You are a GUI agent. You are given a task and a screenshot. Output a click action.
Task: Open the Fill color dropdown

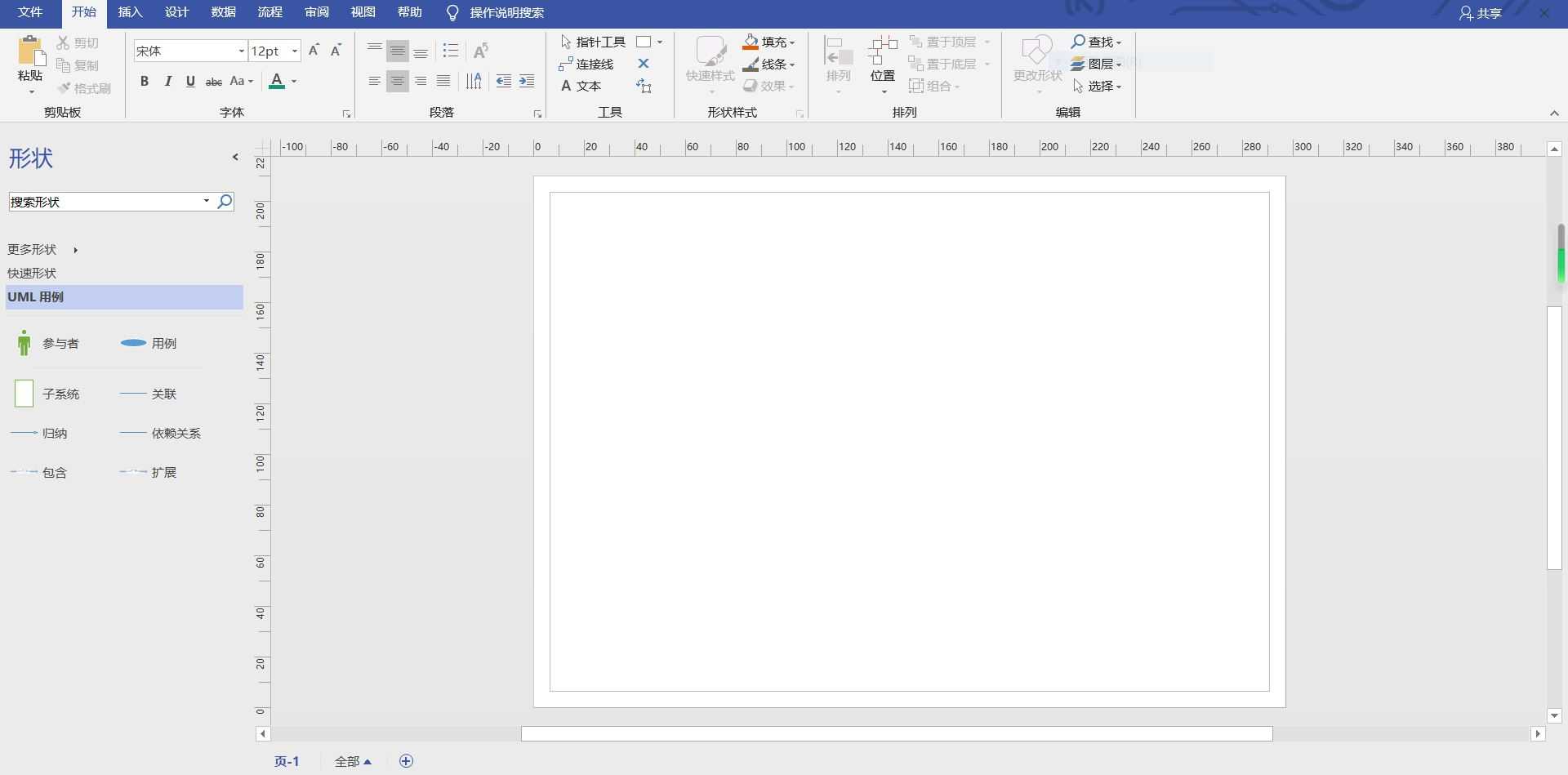tap(768, 42)
